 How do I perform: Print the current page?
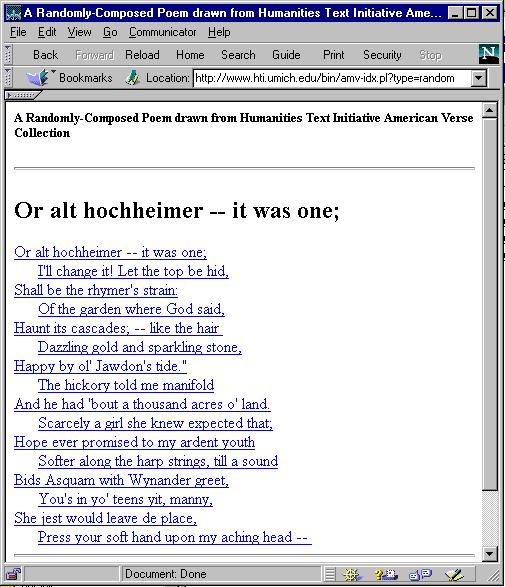click(334, 55)
